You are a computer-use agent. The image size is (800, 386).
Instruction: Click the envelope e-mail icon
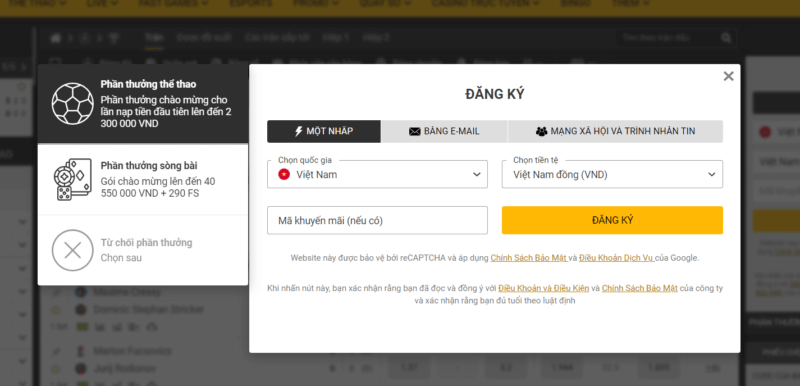(x=415, y=132)
